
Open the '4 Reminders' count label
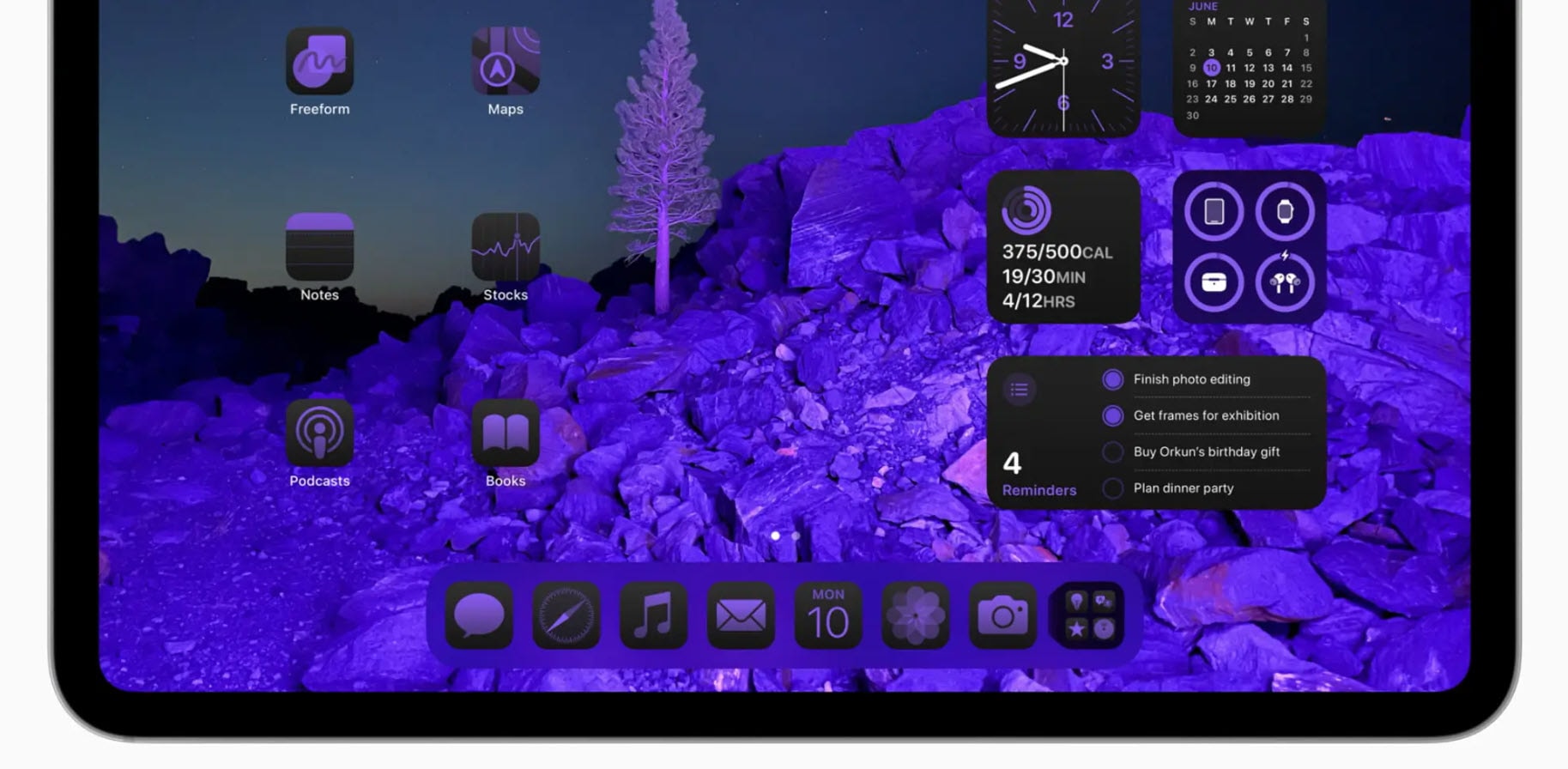pos(1038,475)
